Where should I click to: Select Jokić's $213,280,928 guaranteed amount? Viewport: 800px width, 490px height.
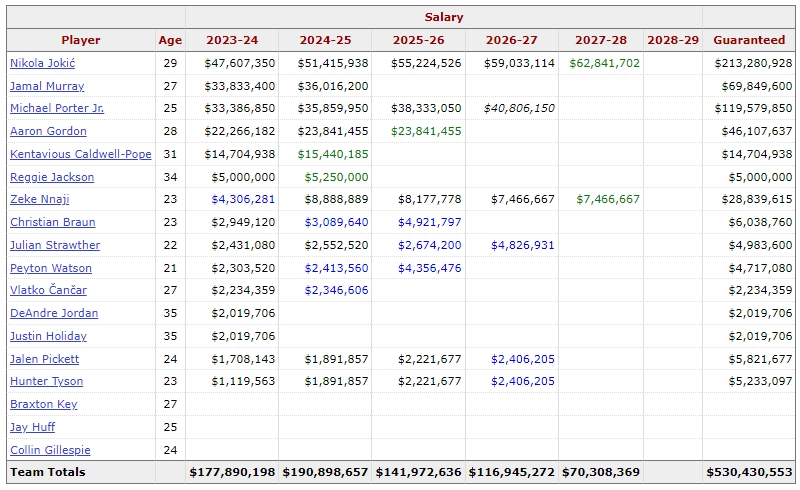click(753, 63)
